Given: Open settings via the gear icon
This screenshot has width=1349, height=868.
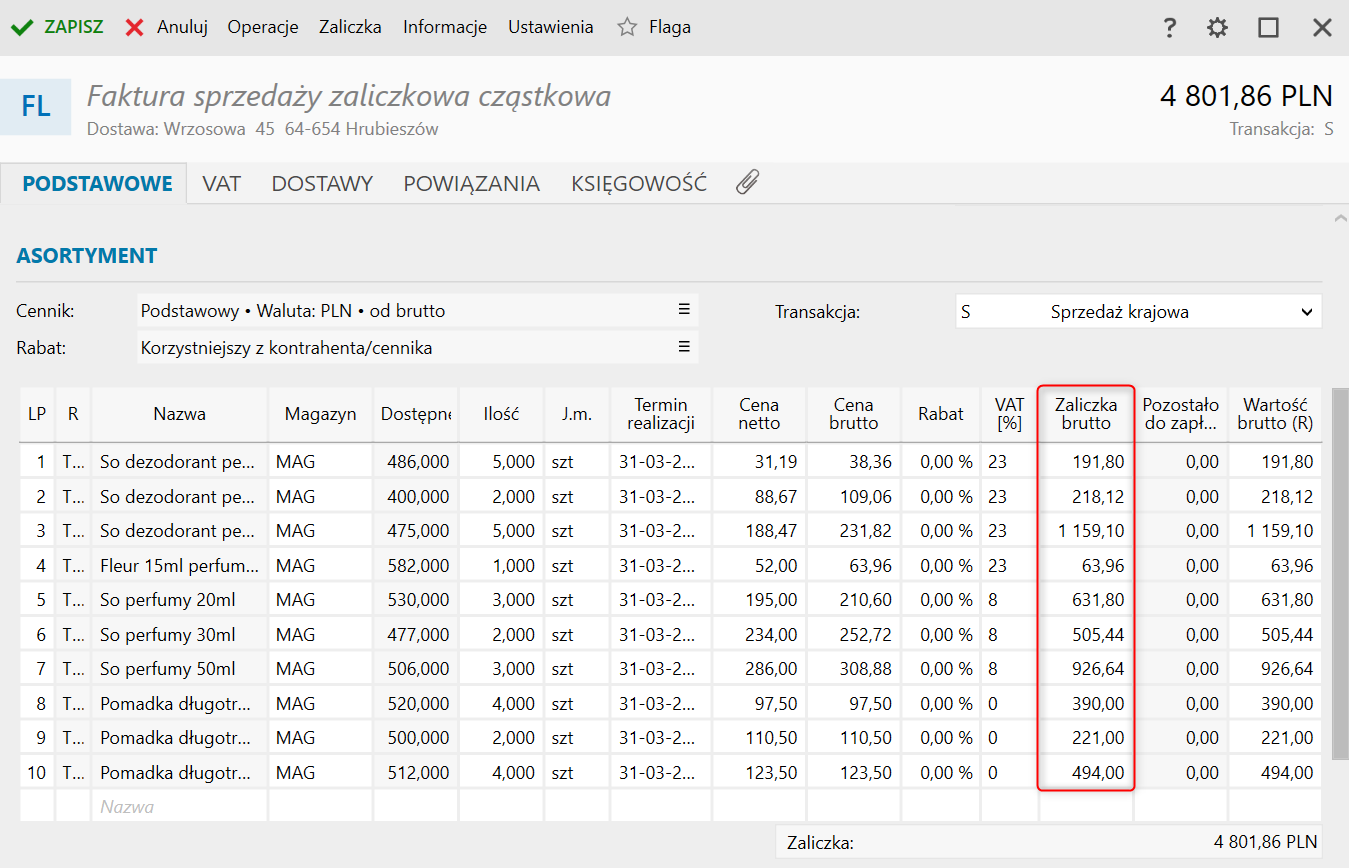Looking at the screenshot, I should (x=1217, y=28).
